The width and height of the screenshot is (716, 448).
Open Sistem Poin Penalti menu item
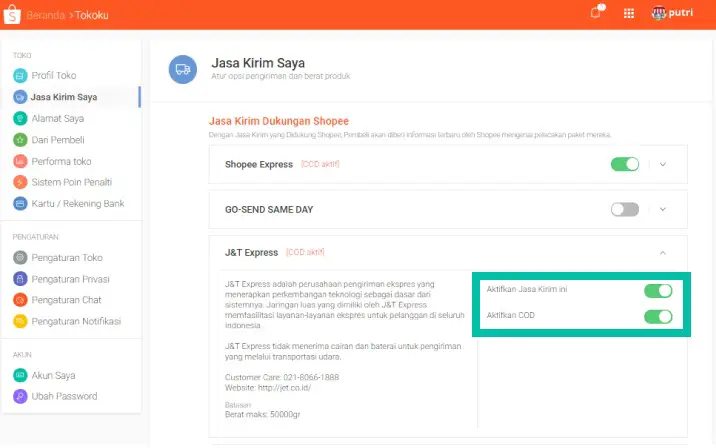pyautogui.click(x=71, y=182)
